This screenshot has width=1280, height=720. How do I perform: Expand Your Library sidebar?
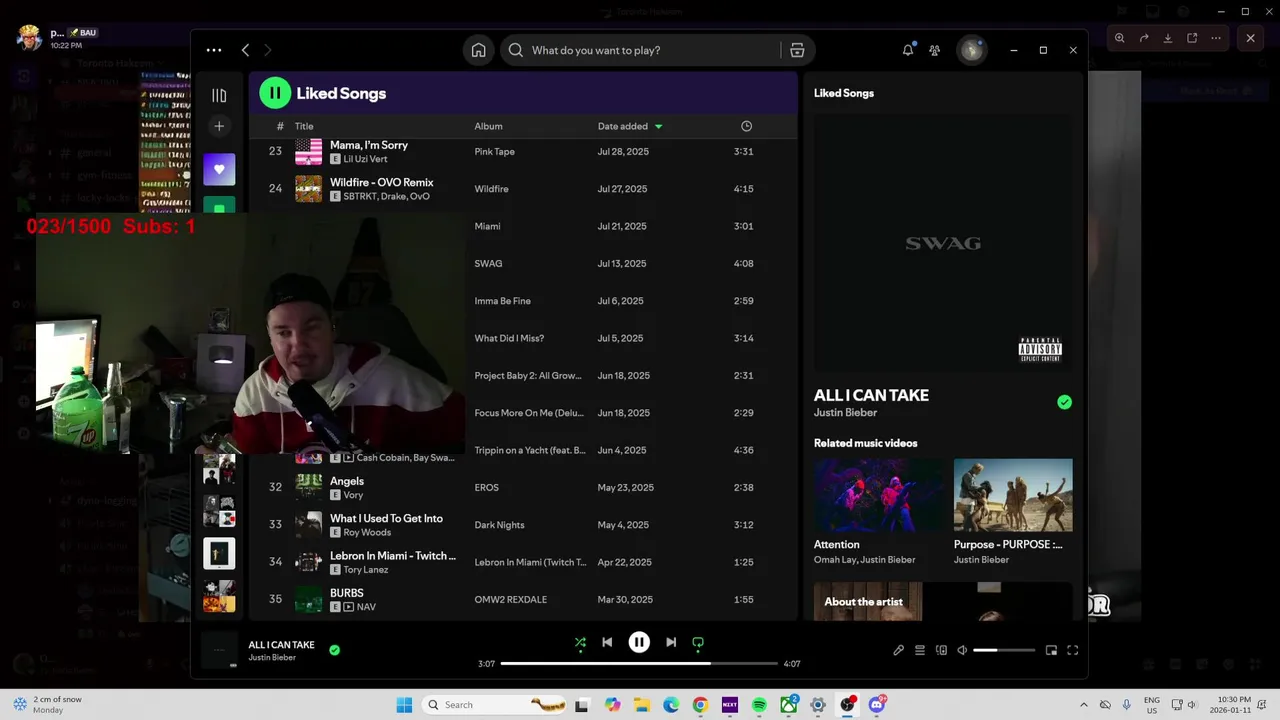coord(219,95)
